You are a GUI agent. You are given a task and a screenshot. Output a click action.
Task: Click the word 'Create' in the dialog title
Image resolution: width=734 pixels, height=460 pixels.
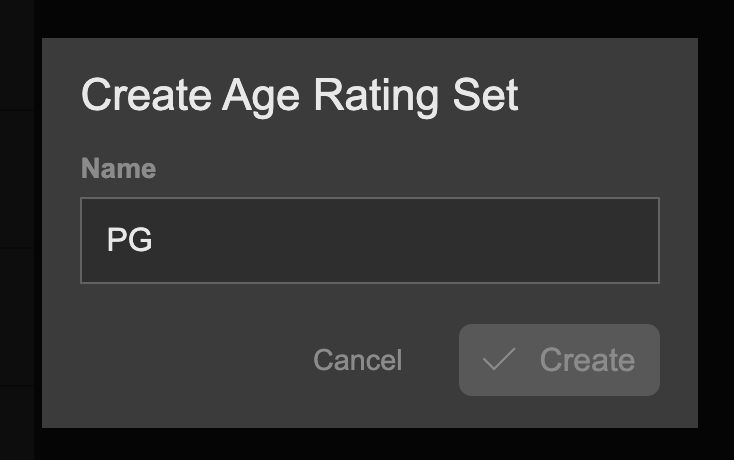pyautogui.click(x=146, y=96)
